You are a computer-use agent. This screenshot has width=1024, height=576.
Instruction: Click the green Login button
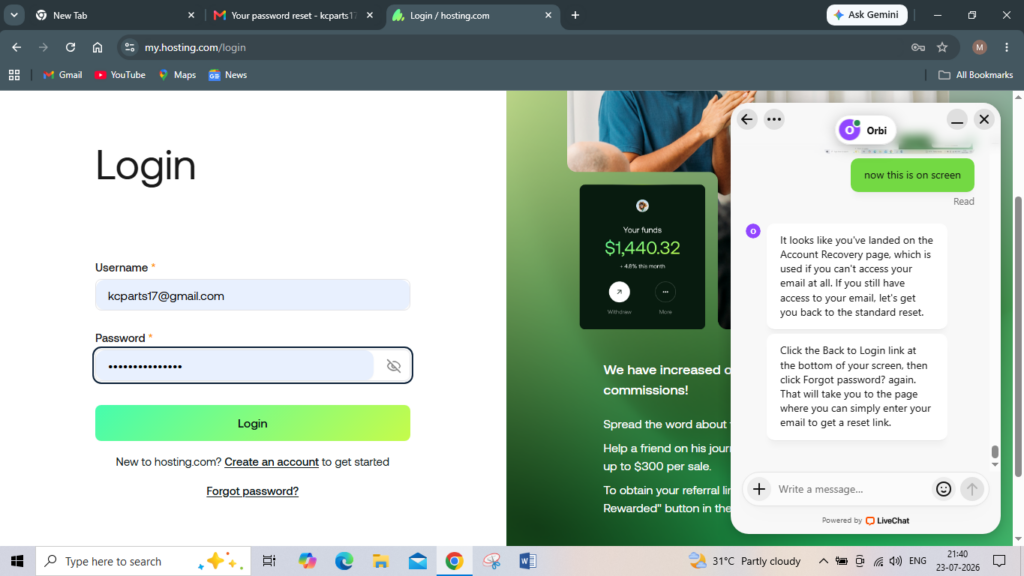pos(253,423)
